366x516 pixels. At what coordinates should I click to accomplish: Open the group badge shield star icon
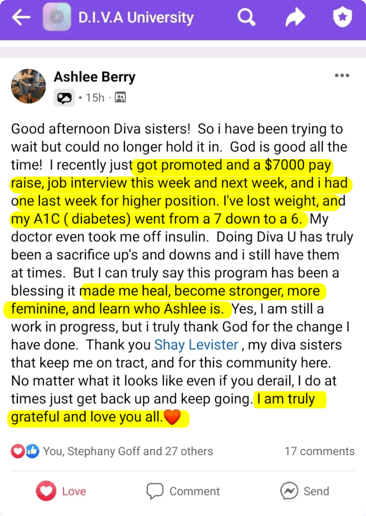tap(342, 17)
